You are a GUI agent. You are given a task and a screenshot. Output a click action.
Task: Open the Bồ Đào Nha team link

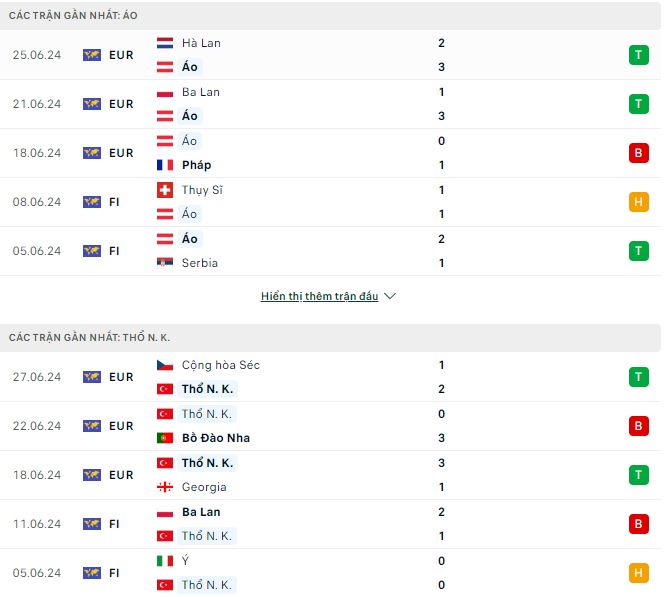tap(216, 438)
